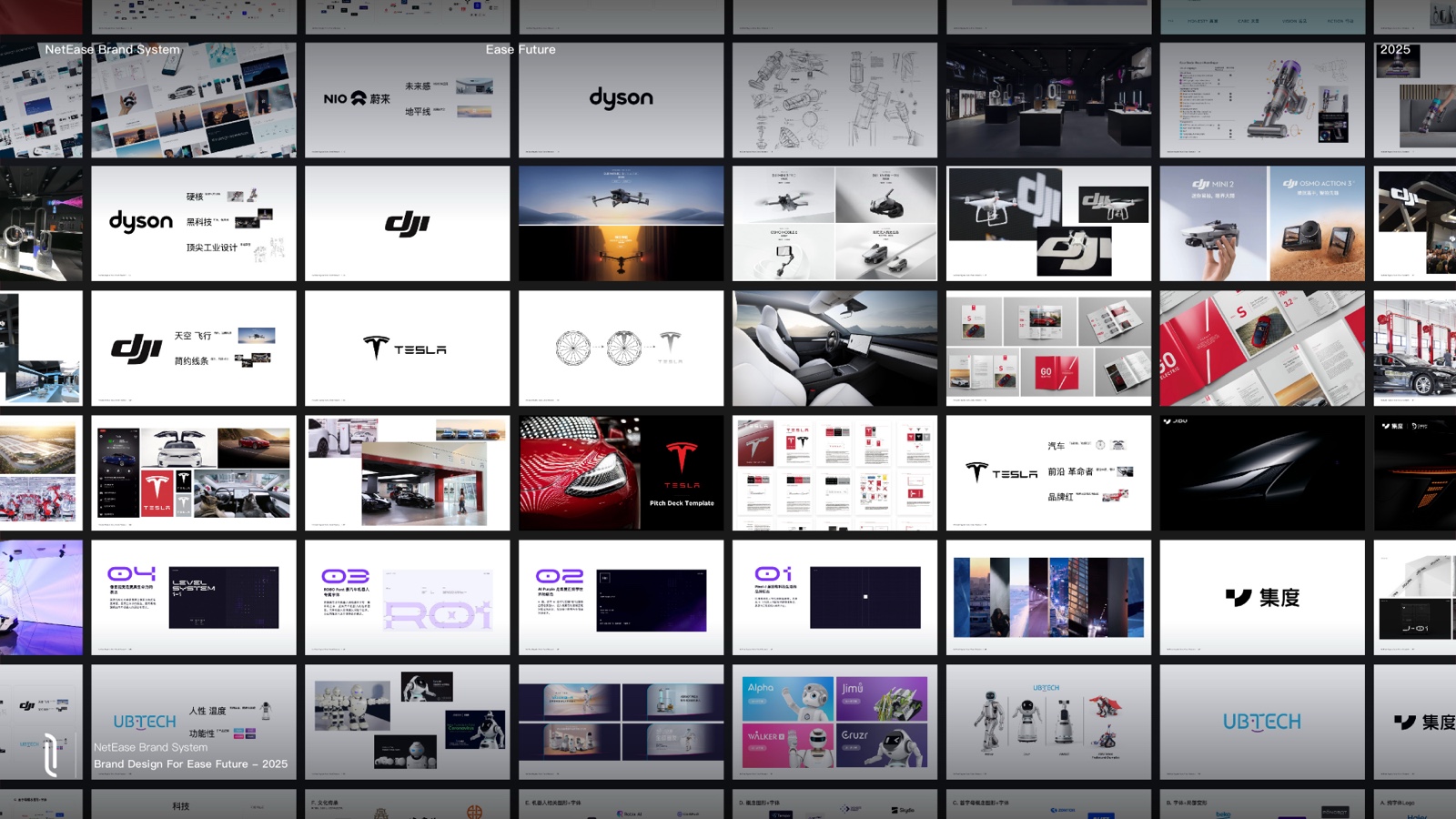Select the dyson slide with 硬核 黑科技 keywords
Viewport: 1456px width, 819px height.
pos(194,223)
